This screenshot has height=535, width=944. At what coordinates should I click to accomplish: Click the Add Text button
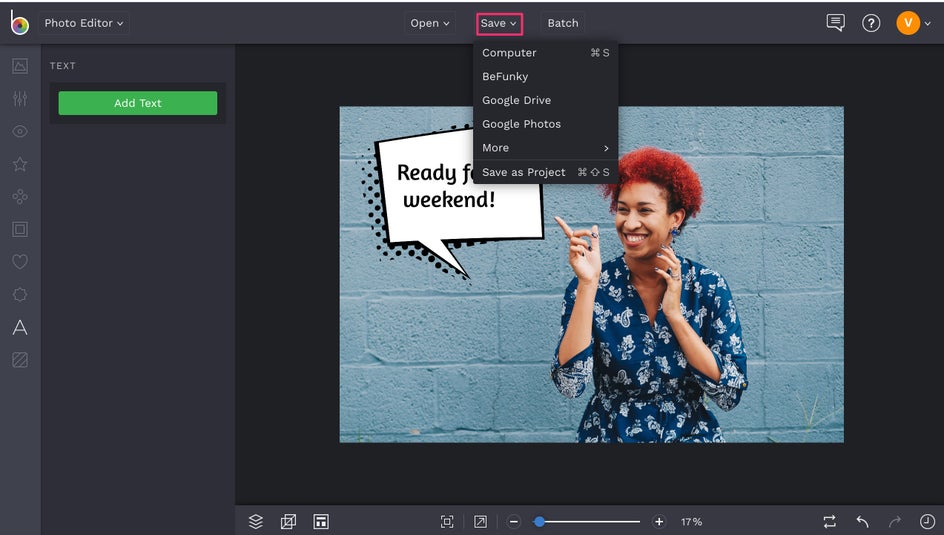[x=137, y=103]
